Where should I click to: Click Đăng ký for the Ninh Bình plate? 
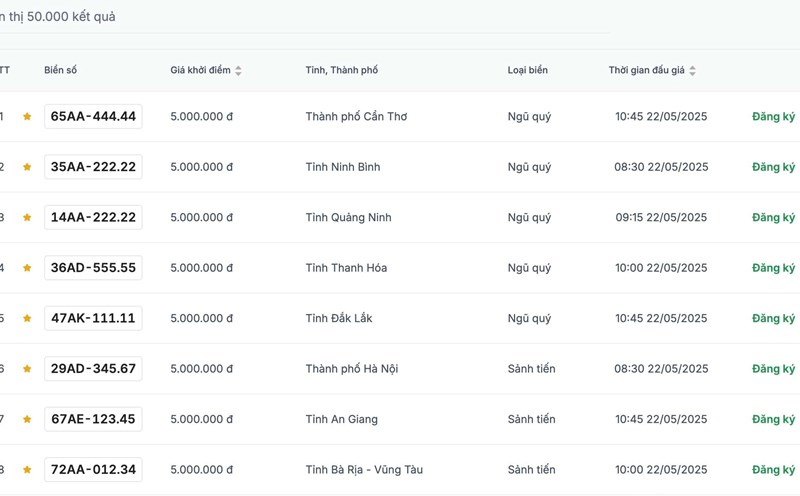coord(774,167)
